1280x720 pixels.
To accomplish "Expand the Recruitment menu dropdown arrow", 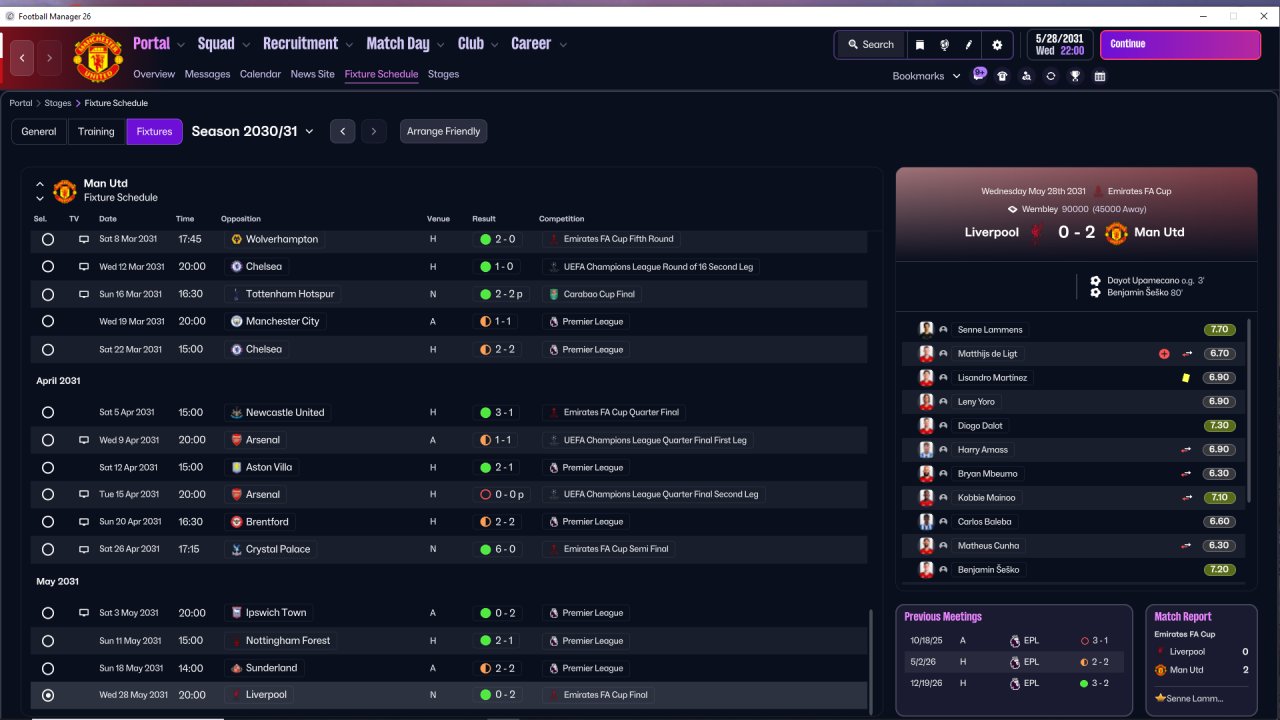I will (x=349, y=45).
